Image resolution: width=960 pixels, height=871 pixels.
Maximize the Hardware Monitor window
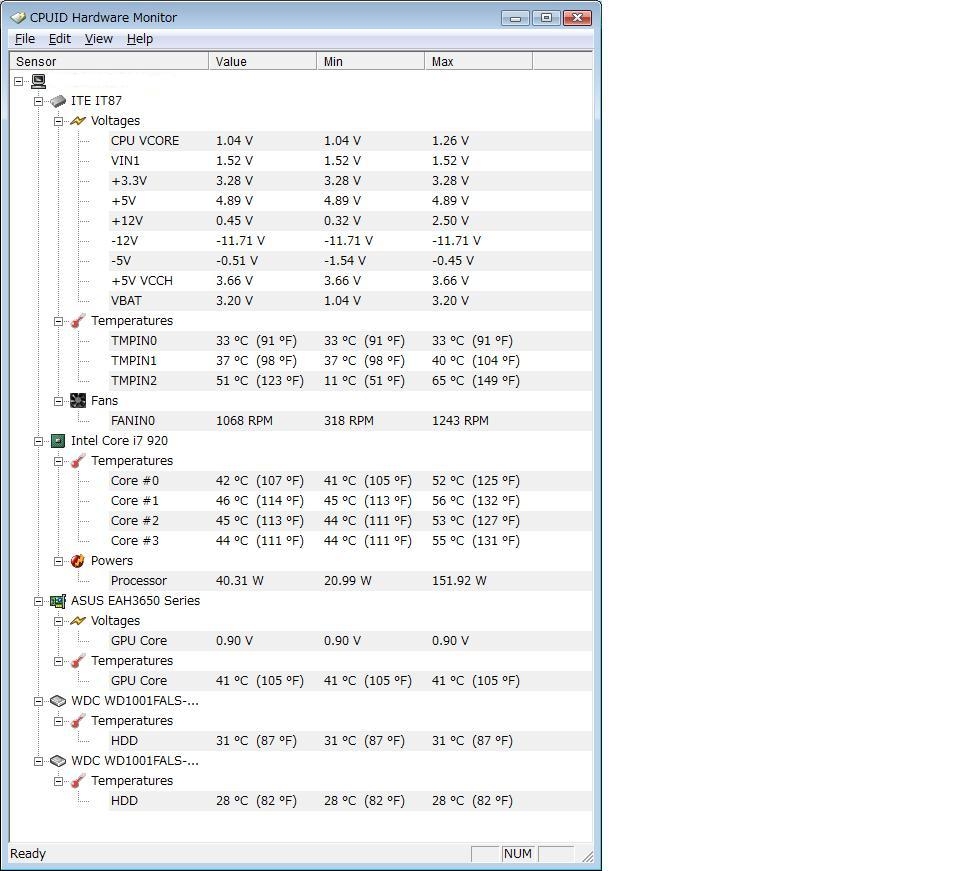click(x=546, y=18)
